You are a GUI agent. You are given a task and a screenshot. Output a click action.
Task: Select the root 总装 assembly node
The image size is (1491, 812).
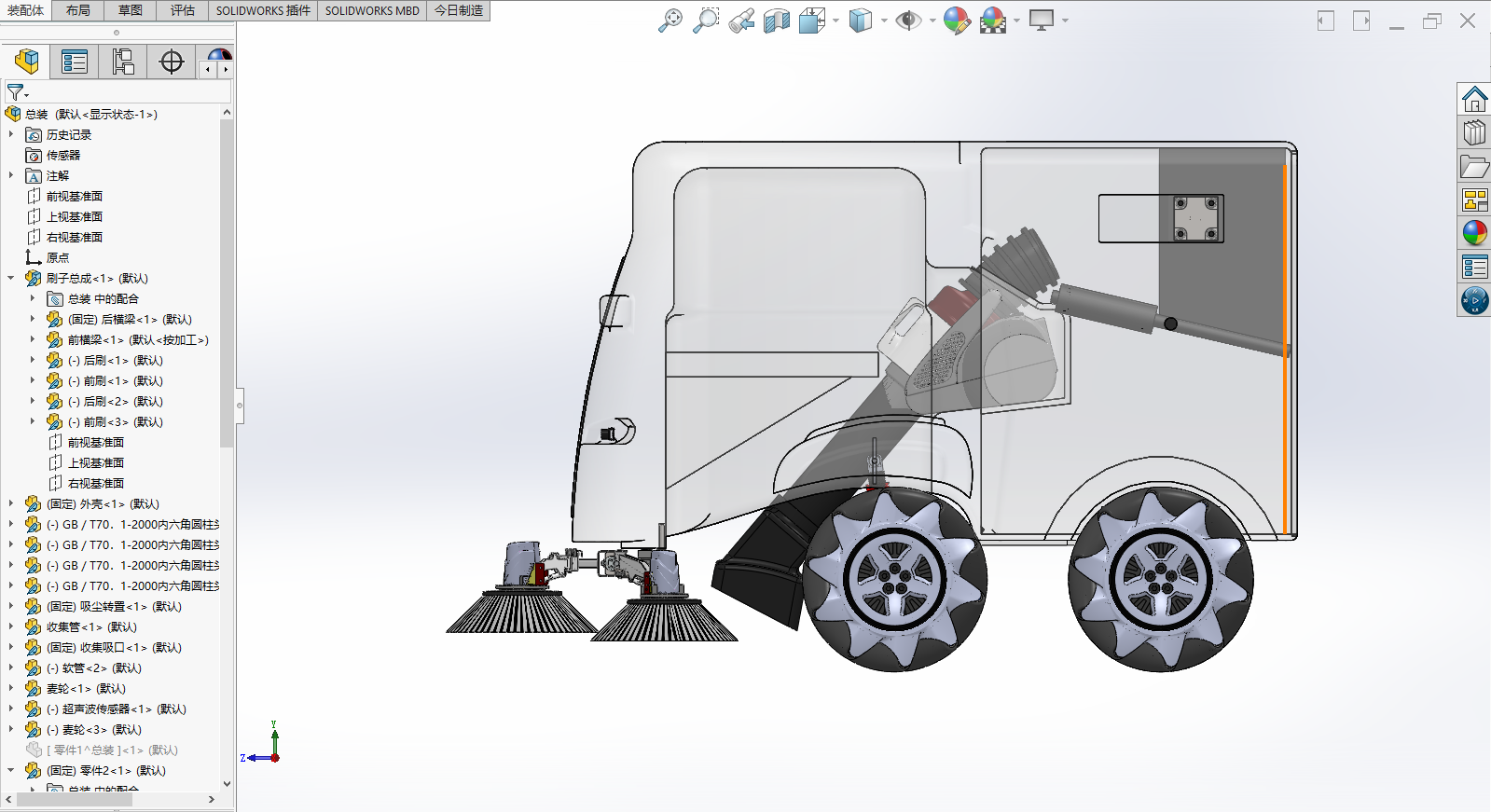91,114
